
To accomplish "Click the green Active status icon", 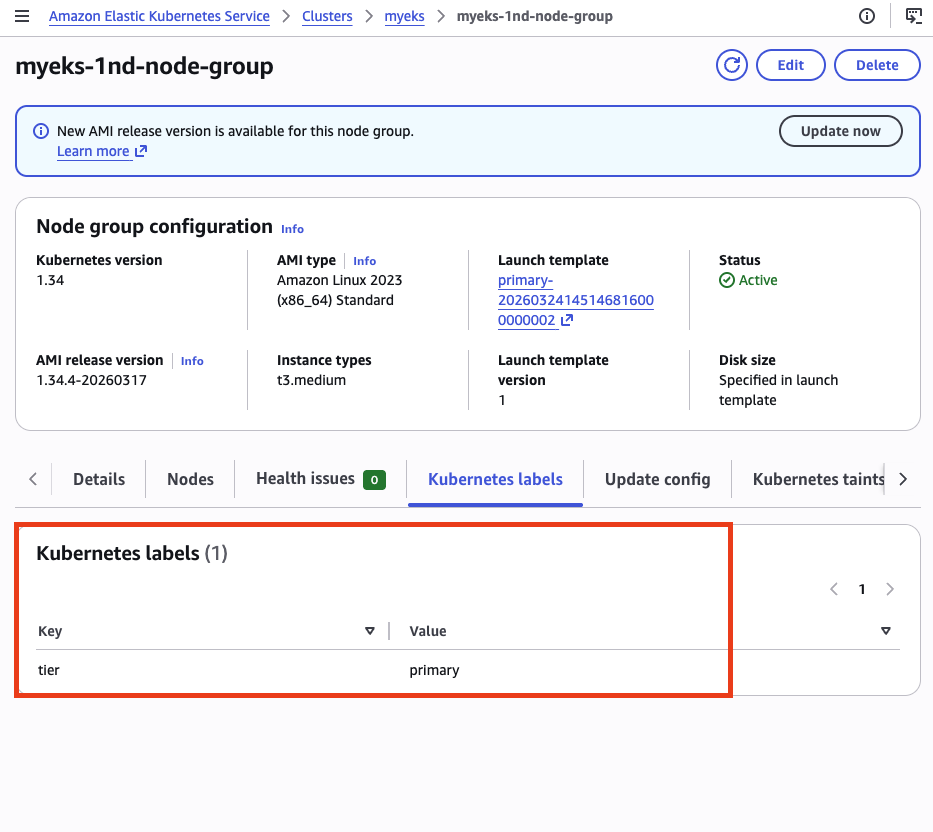I will [x=727, y=280].
